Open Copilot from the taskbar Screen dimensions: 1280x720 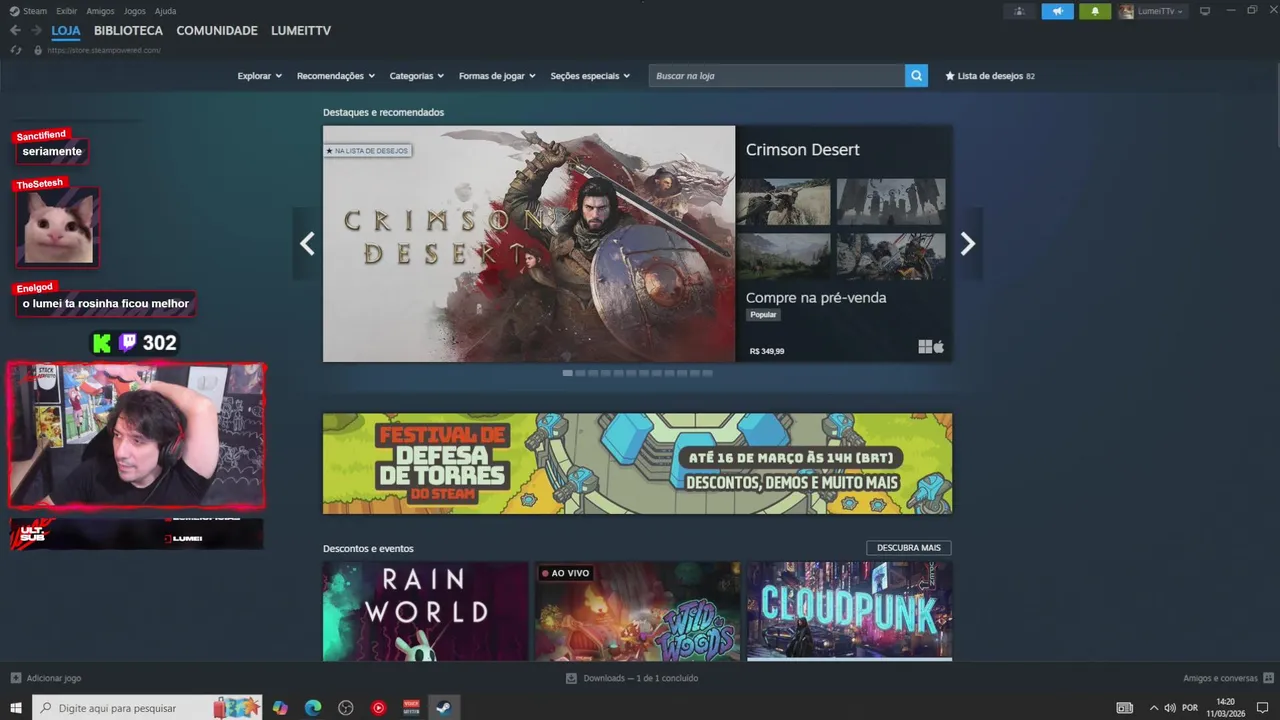click(280, 708)
